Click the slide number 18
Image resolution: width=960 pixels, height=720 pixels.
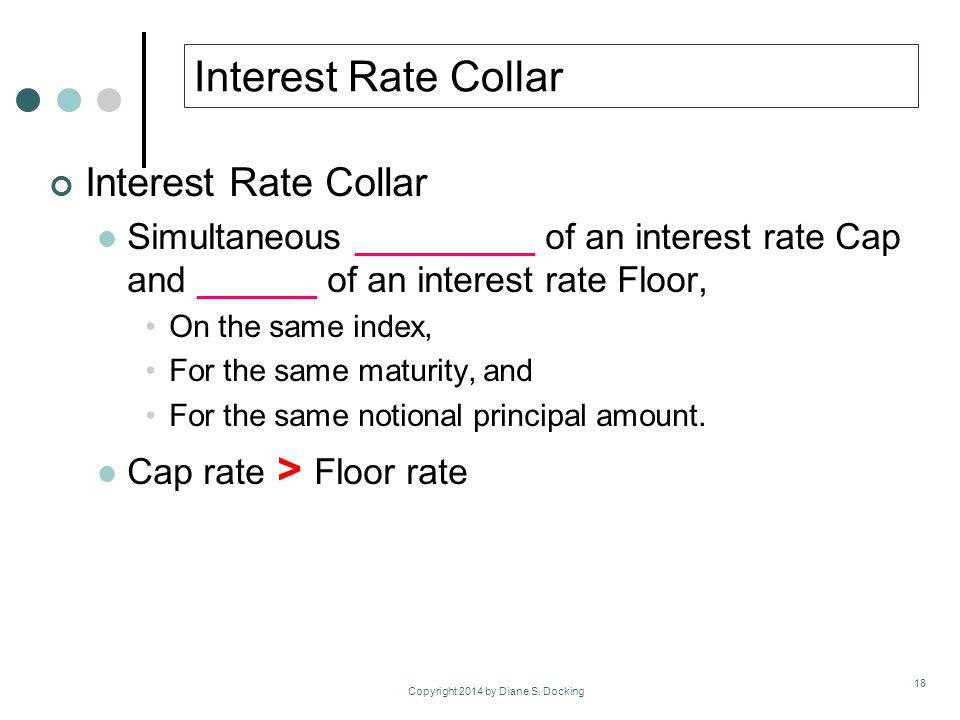(920, 683)
